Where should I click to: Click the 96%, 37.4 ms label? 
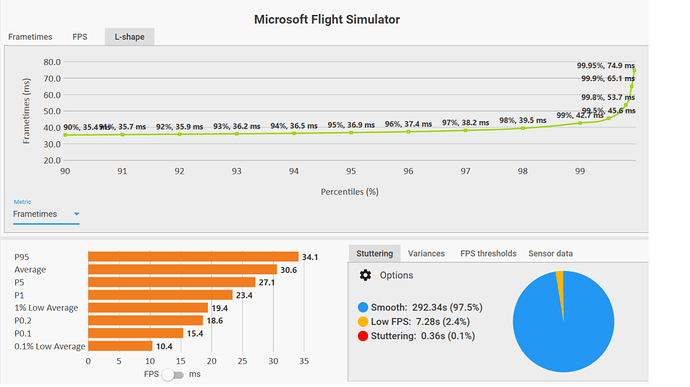click(408, 124)
